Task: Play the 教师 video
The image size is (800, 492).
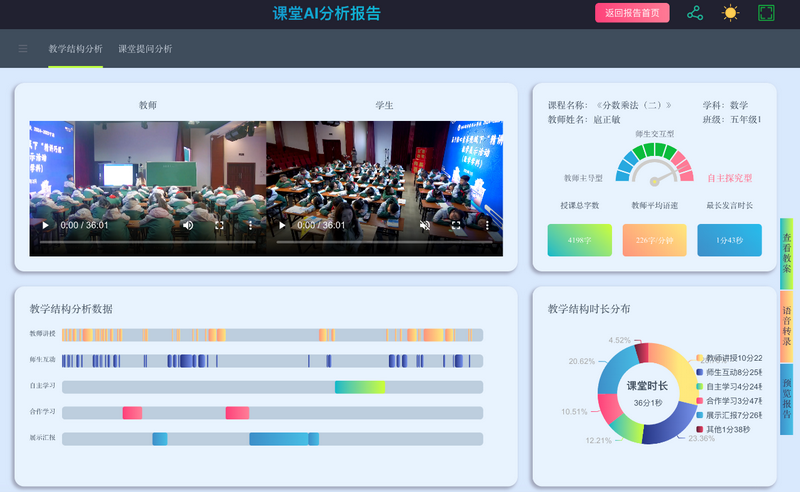Action: (x=44, y=226)
